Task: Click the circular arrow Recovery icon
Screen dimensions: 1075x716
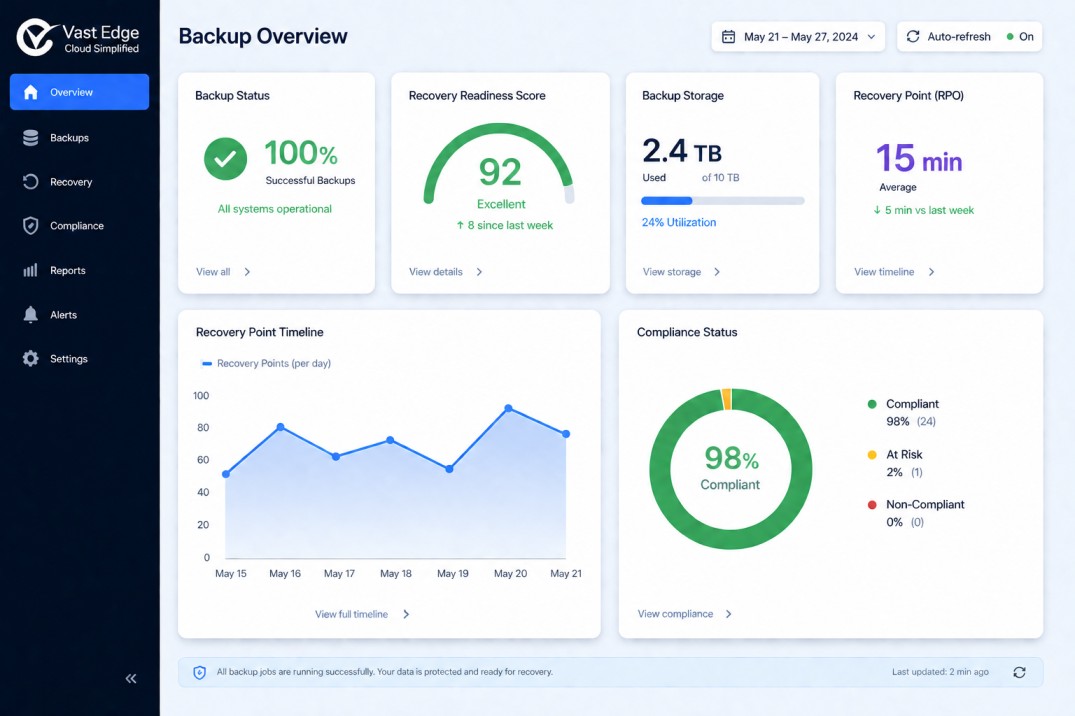Action: tap(31, 182)
